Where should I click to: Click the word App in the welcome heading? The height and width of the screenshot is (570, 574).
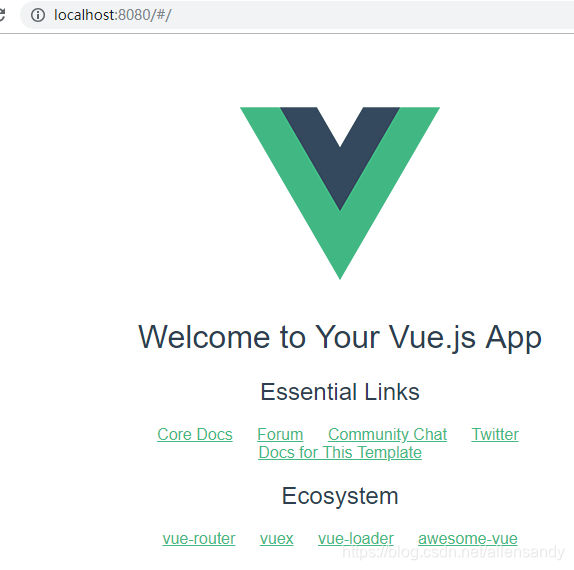click(x=514, y=338)
